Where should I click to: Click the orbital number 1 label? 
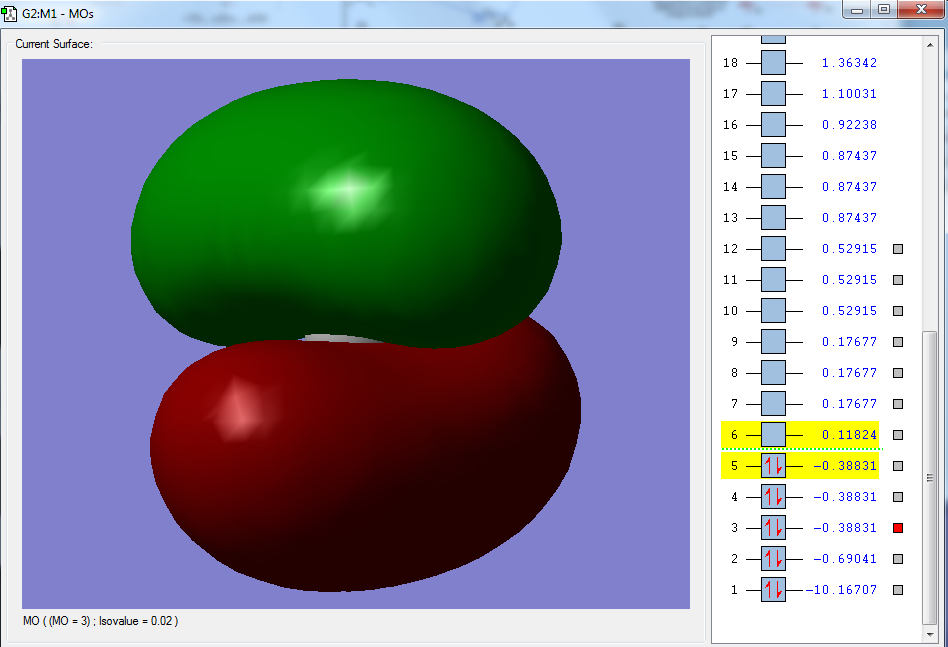pos(734,590)
